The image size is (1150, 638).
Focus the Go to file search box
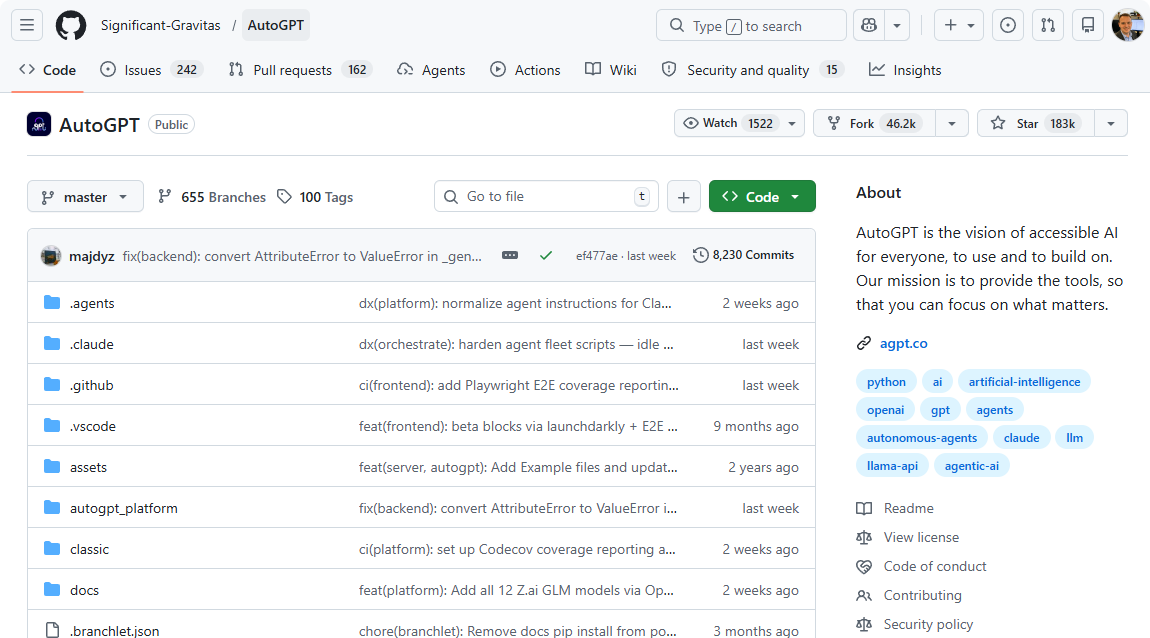(x=546, y=197)
